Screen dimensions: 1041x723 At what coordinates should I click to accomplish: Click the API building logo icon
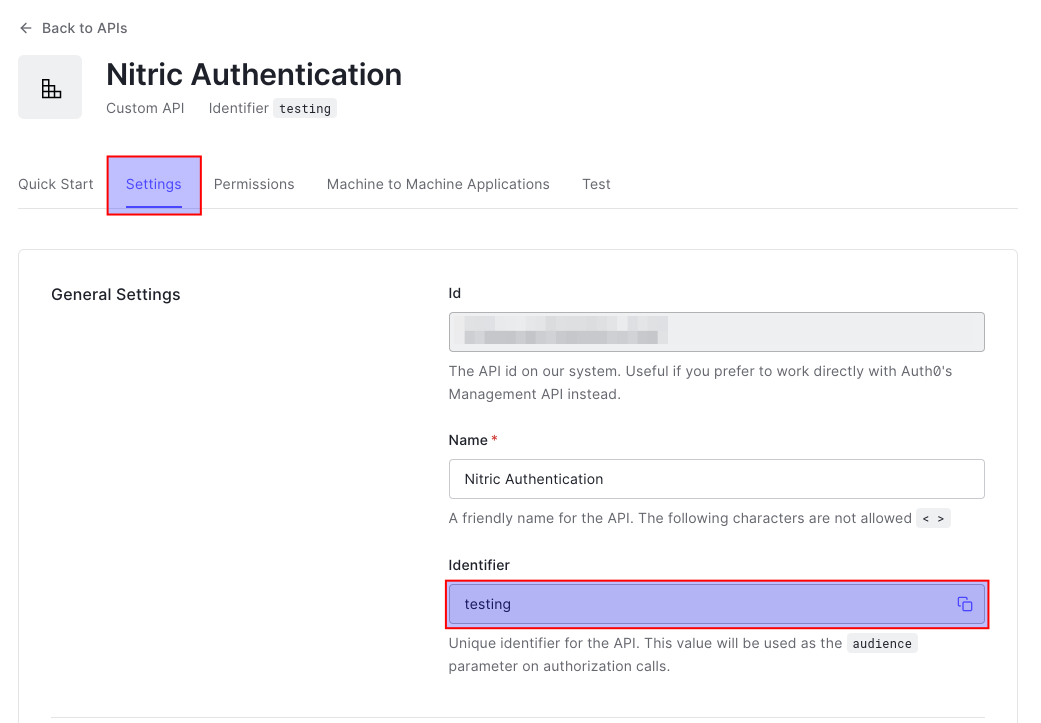[50, 88]
